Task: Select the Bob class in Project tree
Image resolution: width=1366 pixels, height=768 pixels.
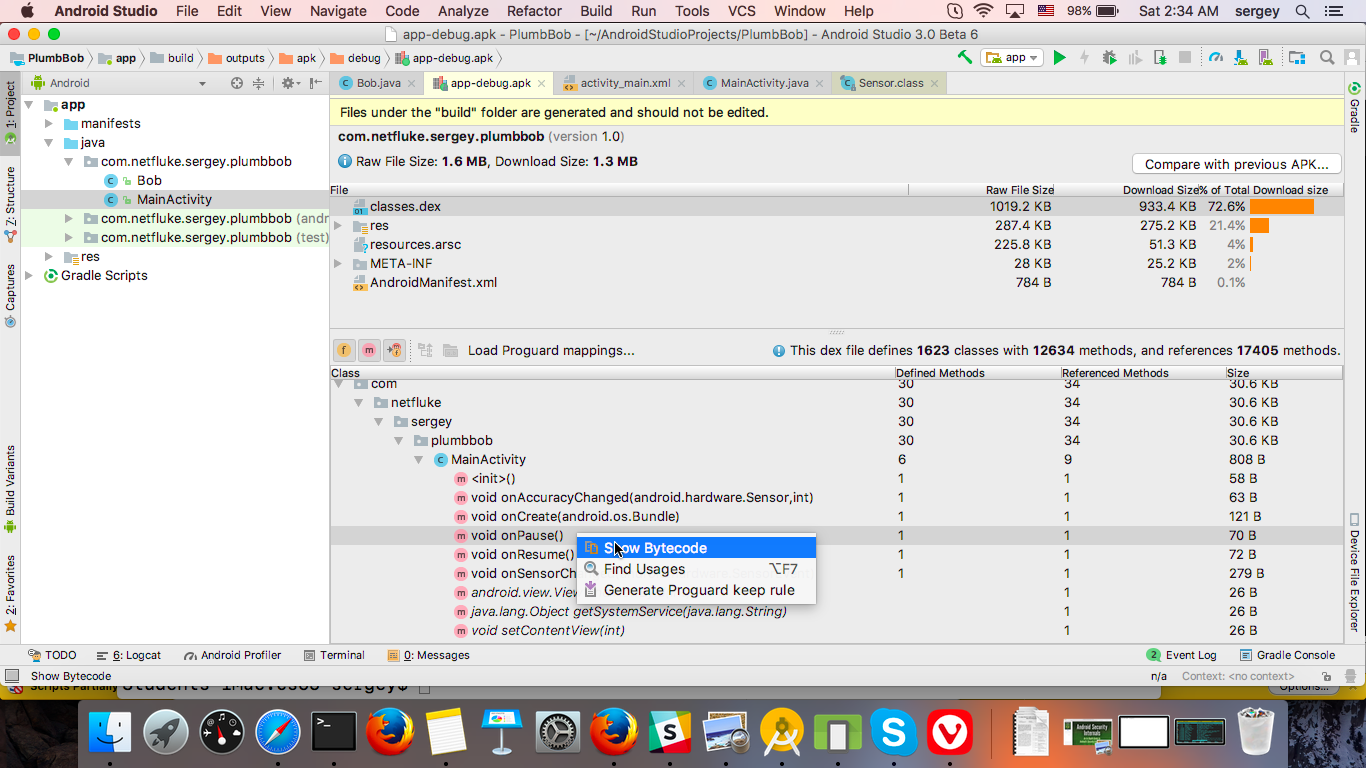Action: (149, 181)
